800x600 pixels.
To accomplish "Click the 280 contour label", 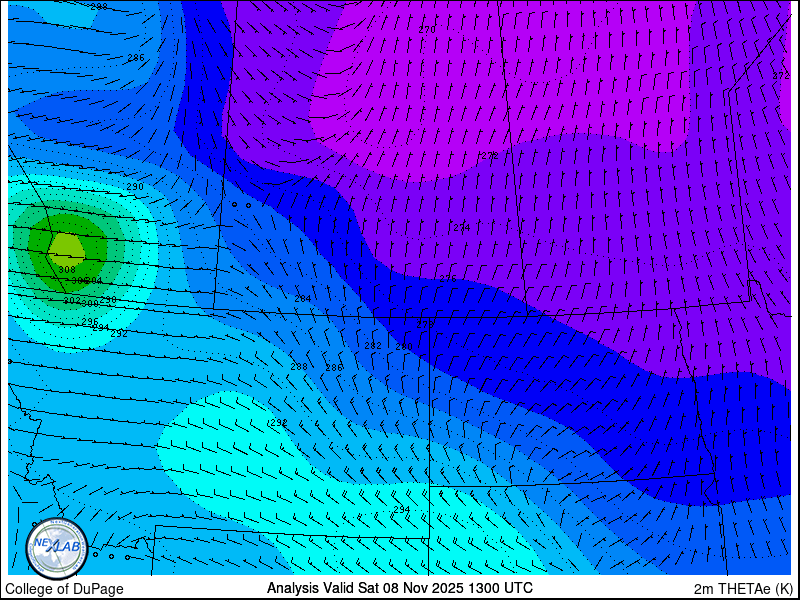I will click(404, 347).
